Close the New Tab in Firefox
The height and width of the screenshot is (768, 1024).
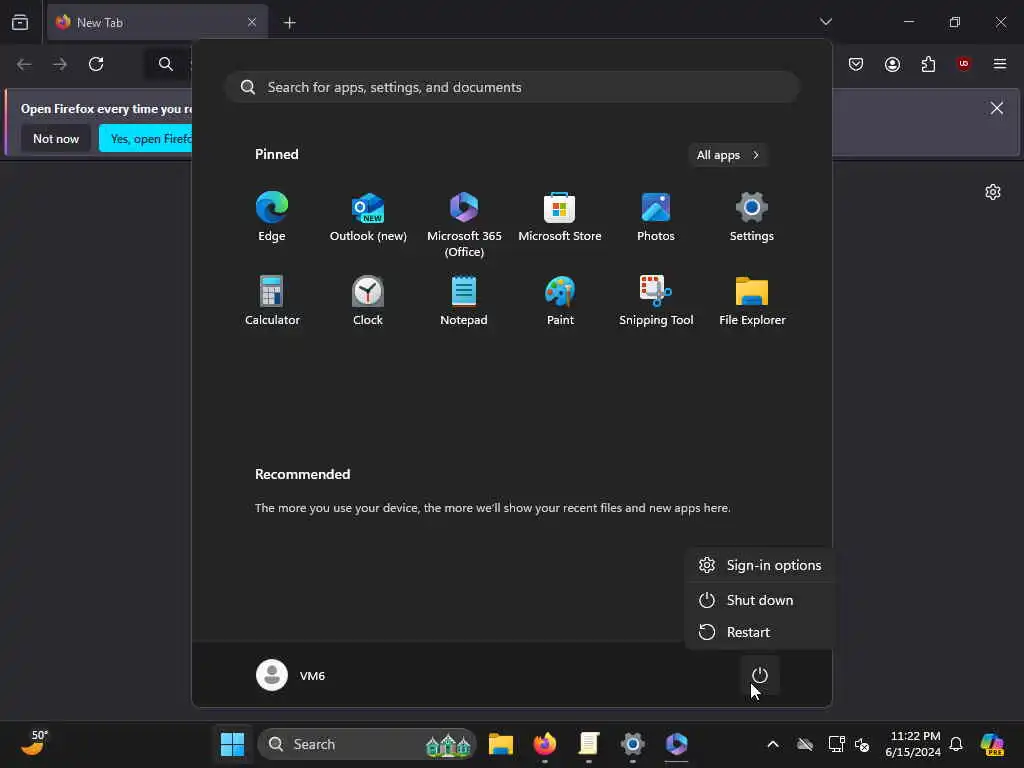click(x=252, y=22)
